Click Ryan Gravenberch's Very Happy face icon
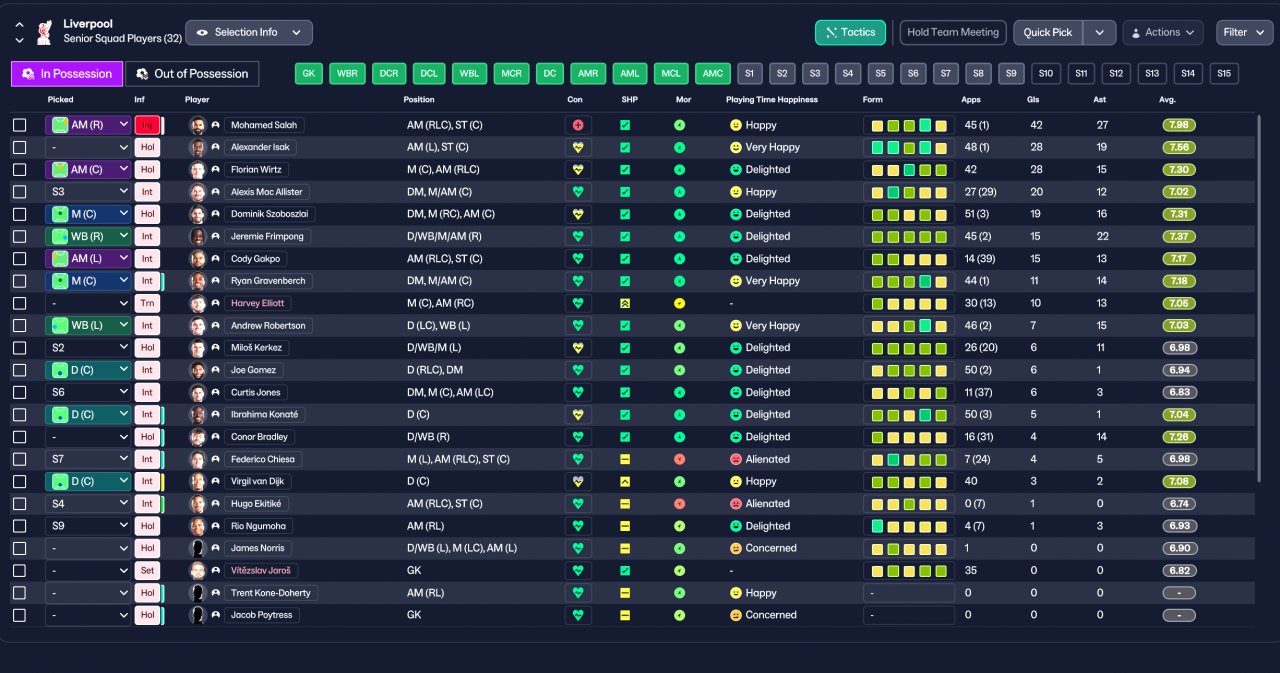The width and height of the screenshot is (1280, 673). coord(736,281)
